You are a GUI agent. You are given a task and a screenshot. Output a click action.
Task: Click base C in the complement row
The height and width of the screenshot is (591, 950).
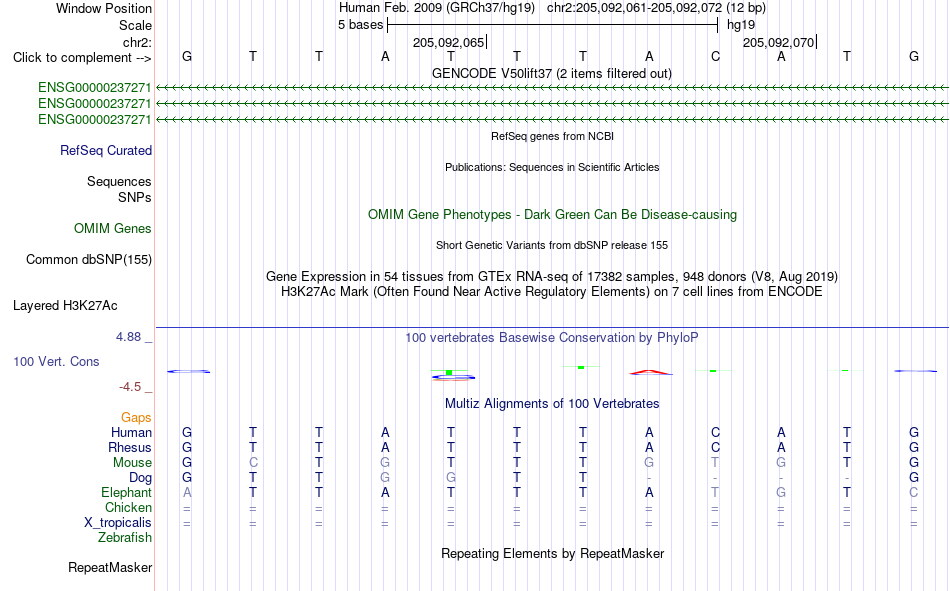715,57
